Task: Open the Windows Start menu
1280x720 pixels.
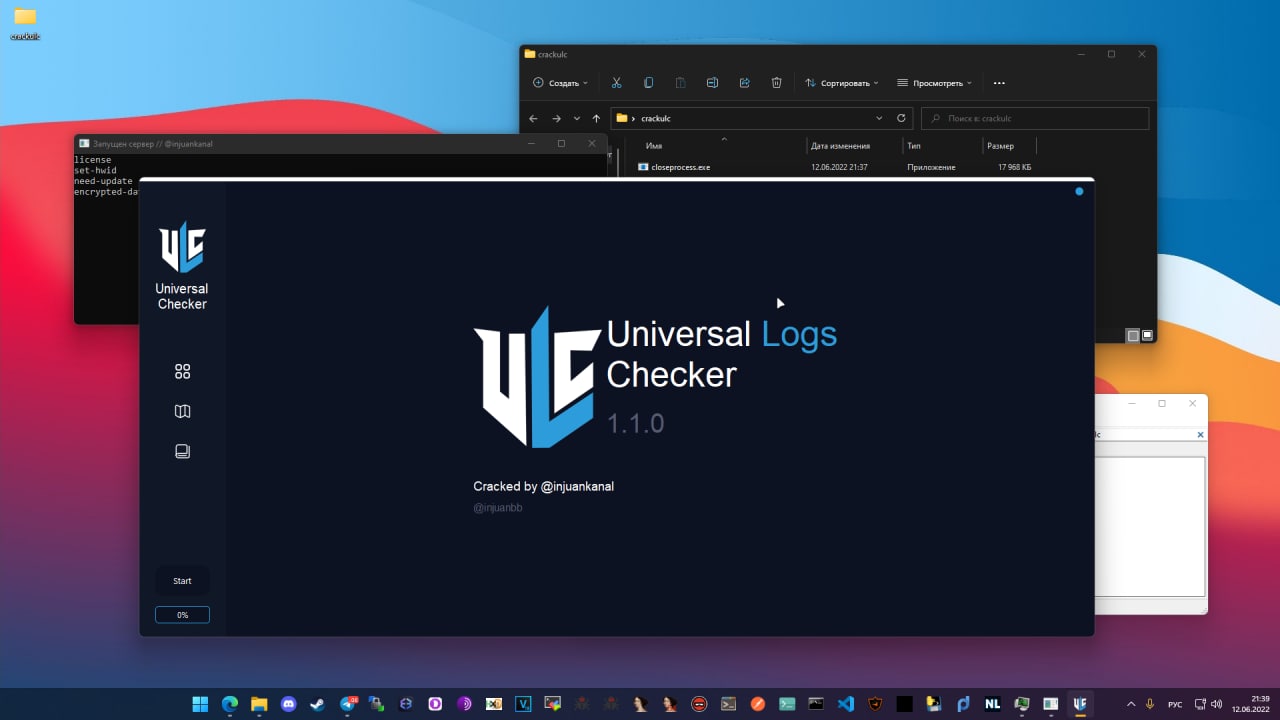Action: pos(199,704)
